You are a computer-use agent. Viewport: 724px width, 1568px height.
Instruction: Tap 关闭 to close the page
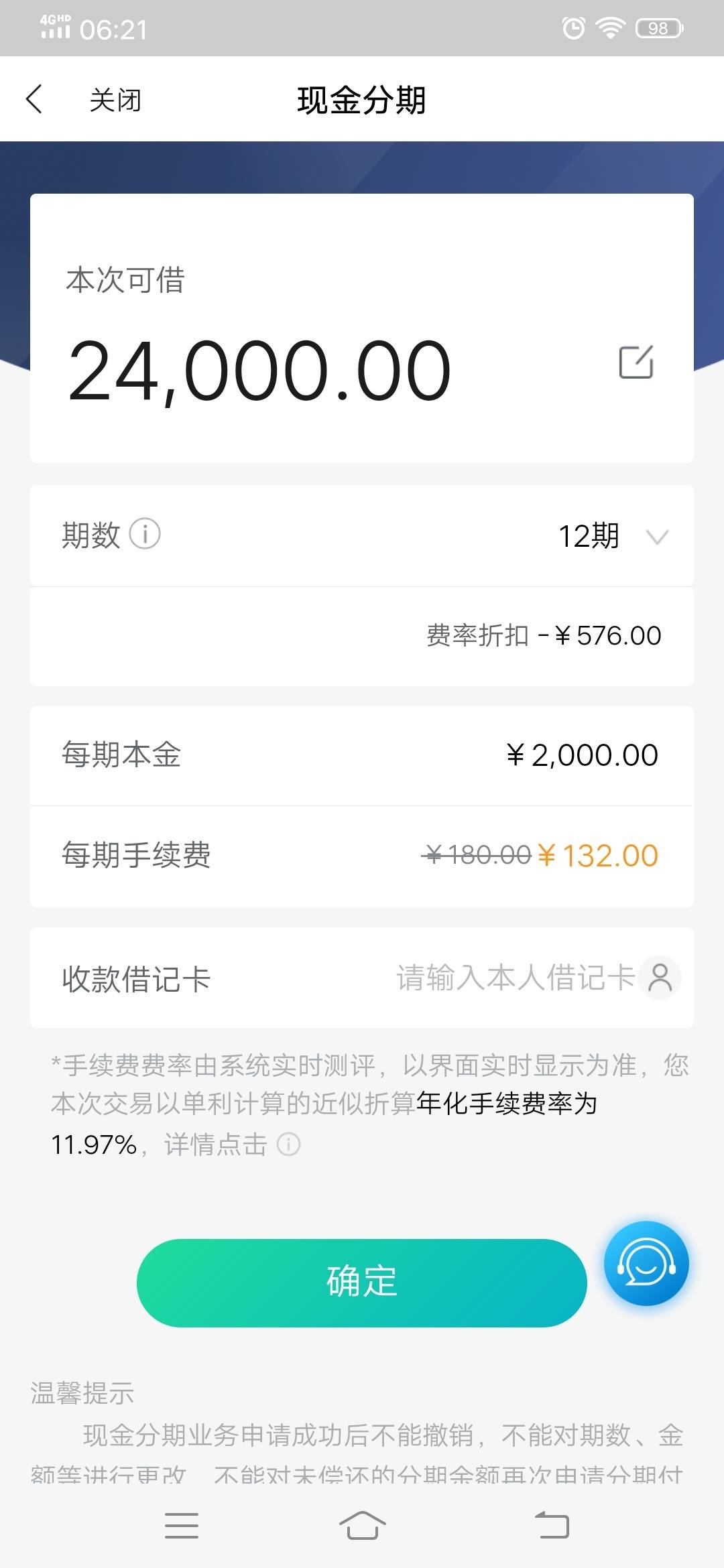[x=115, y=100]
